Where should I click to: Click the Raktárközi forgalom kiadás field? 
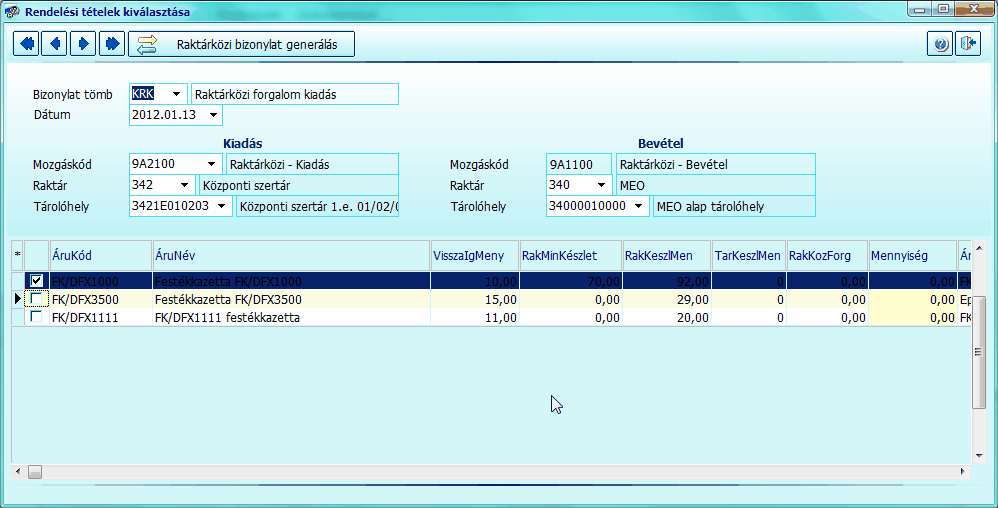295,94
